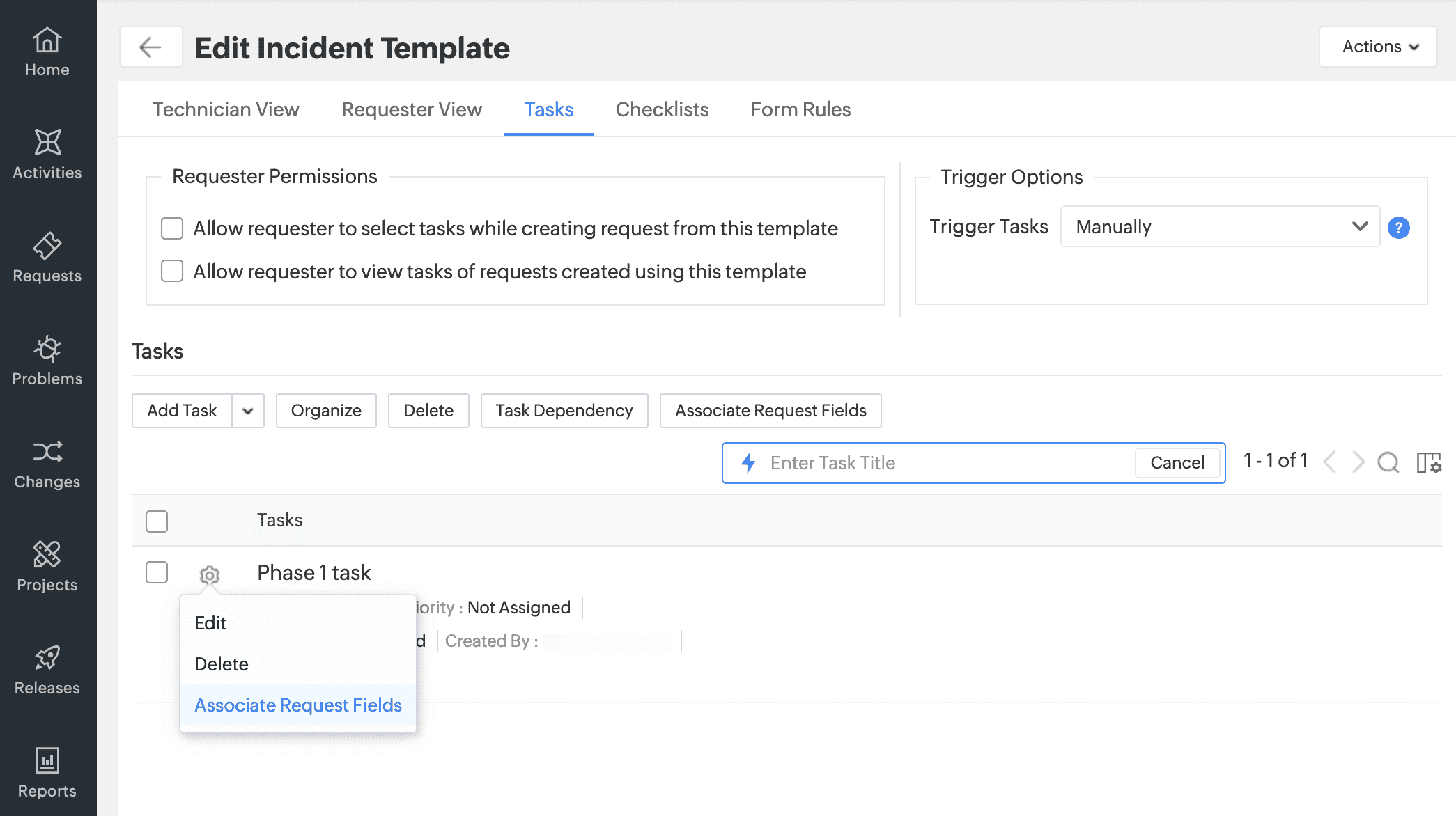The width and height of the screenshot is (1456, 816).
Task: Click the task list search magnifier icon
Action: click(1388, 462)
